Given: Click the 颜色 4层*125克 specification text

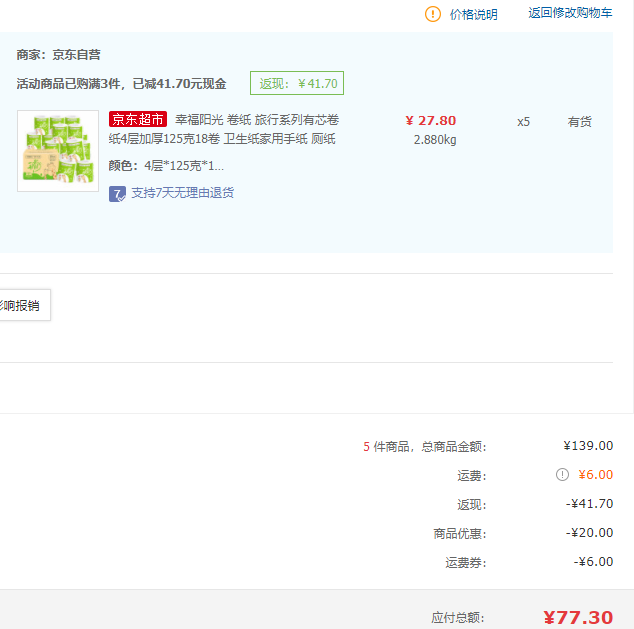Looking at the screenshot, I should 166,166.
